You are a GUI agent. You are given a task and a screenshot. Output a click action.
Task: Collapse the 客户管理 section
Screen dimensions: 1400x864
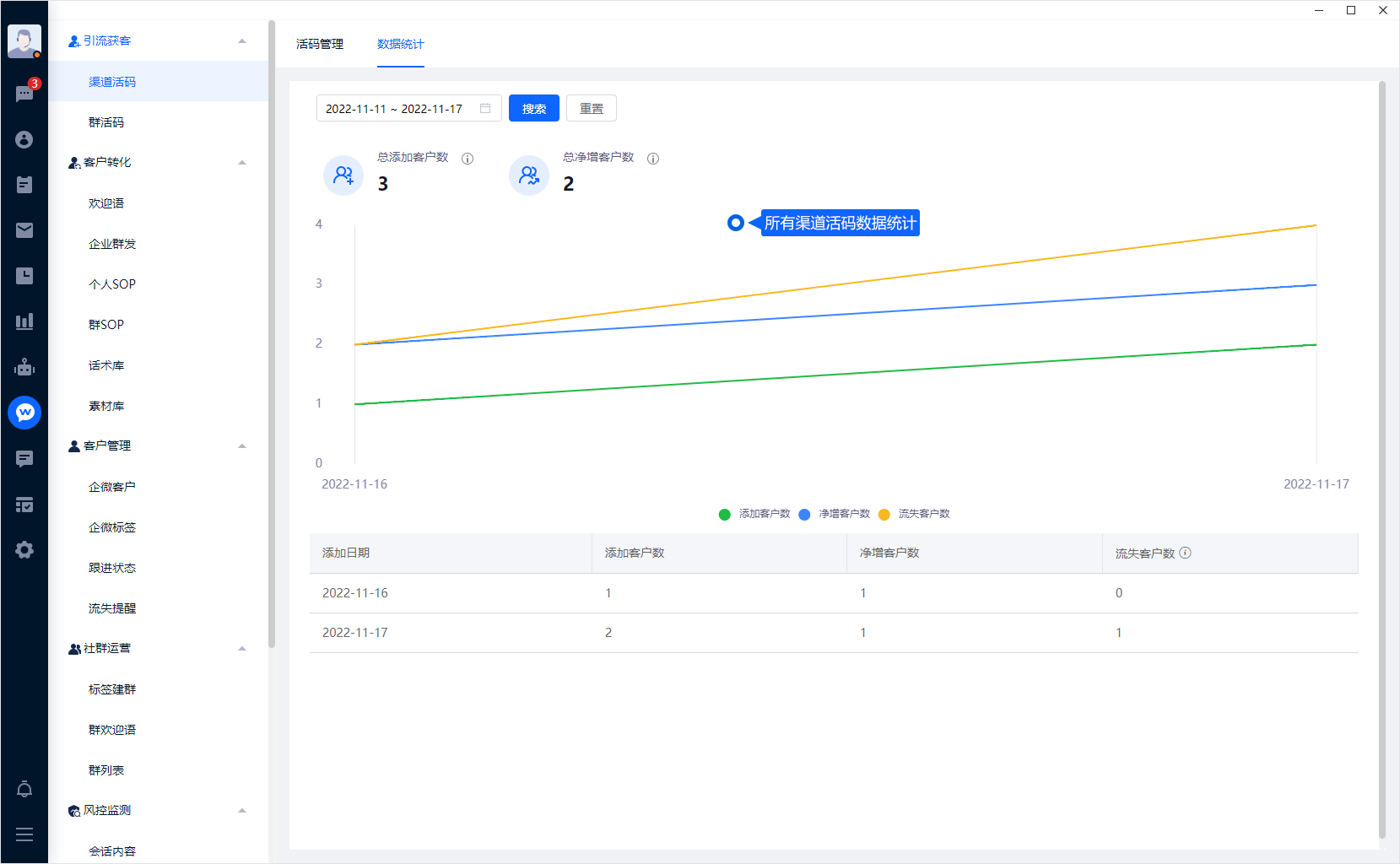coord(242,445)
